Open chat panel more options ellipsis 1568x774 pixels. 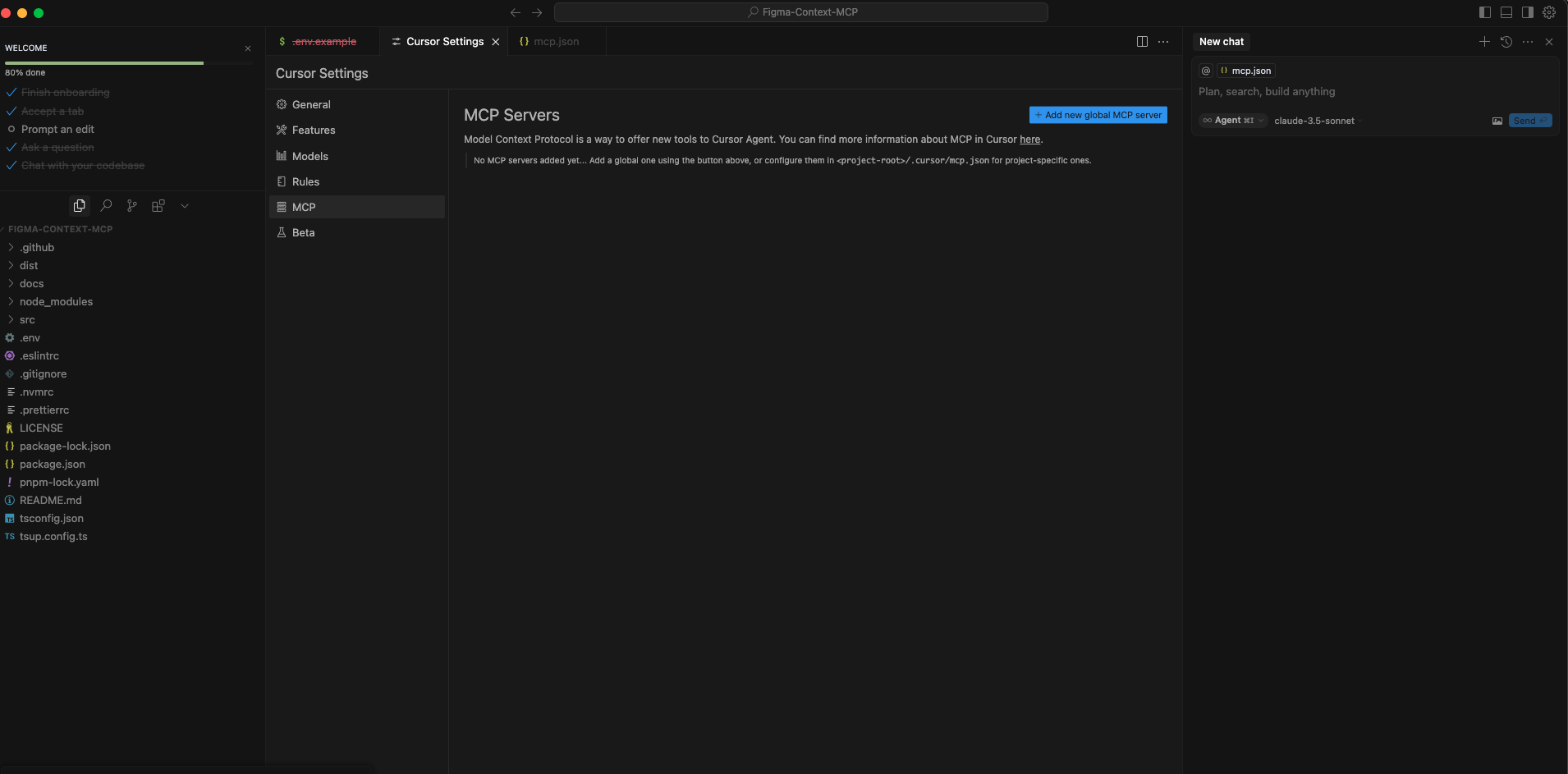1528,42
